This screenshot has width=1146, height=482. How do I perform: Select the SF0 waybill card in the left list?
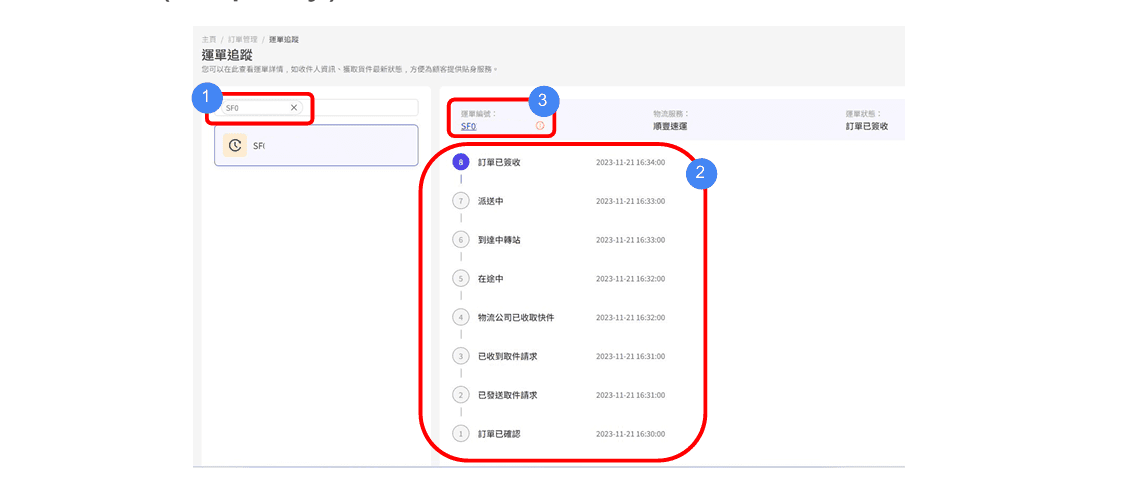pos(316,146)
